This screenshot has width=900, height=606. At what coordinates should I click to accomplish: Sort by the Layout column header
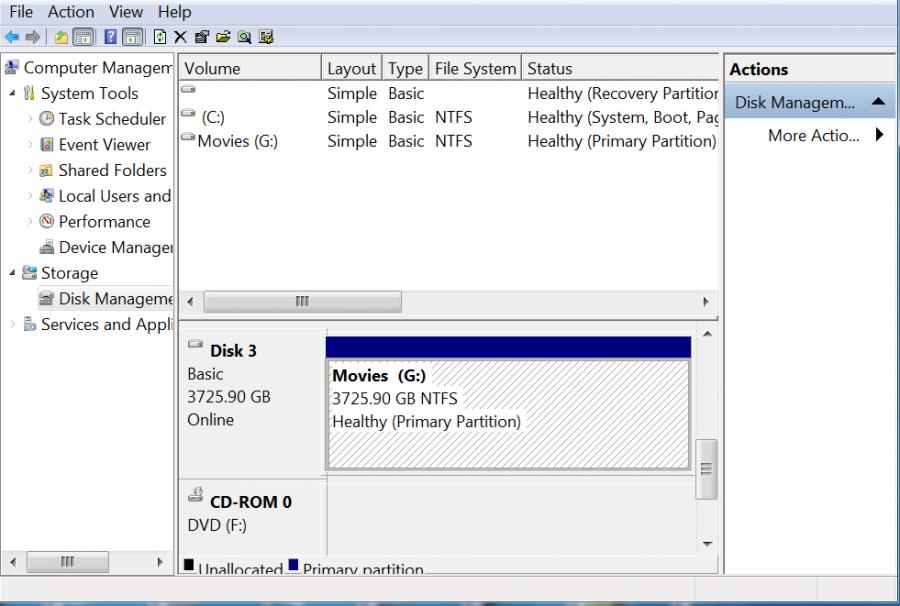(351, 68)
